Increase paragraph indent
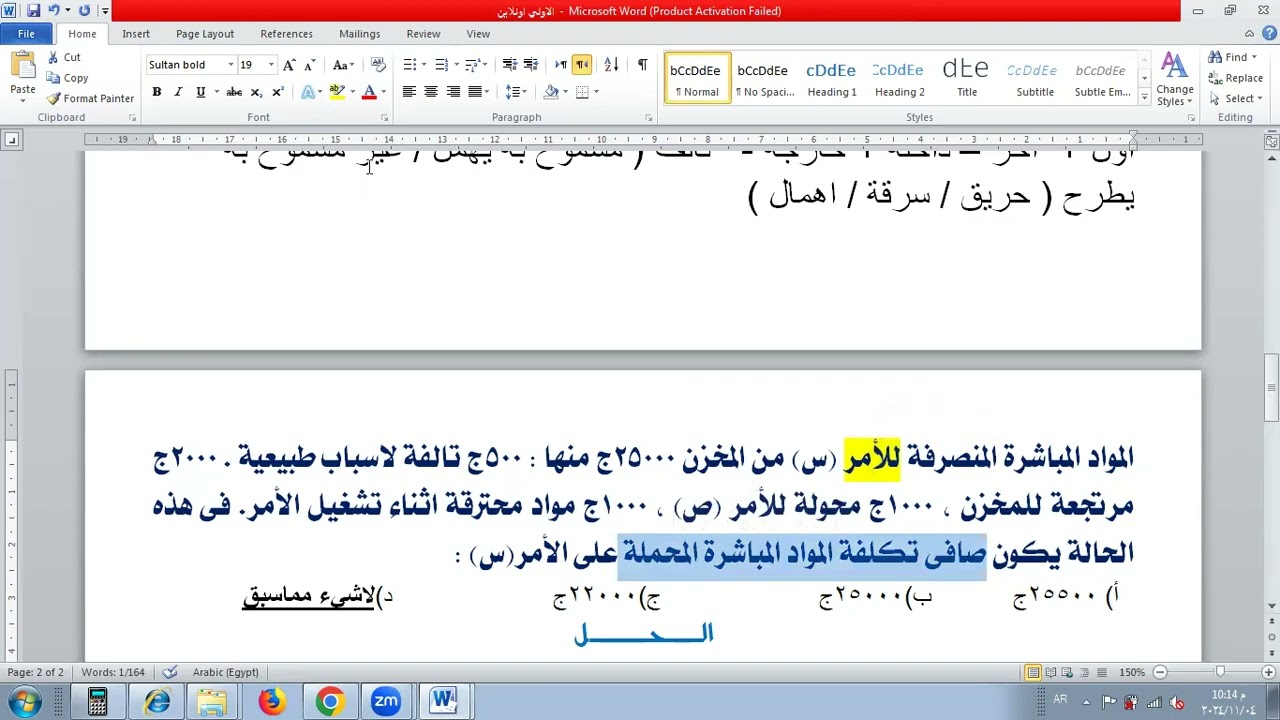The height and width of the screenshot is (720, 1280). coord(532,65)
